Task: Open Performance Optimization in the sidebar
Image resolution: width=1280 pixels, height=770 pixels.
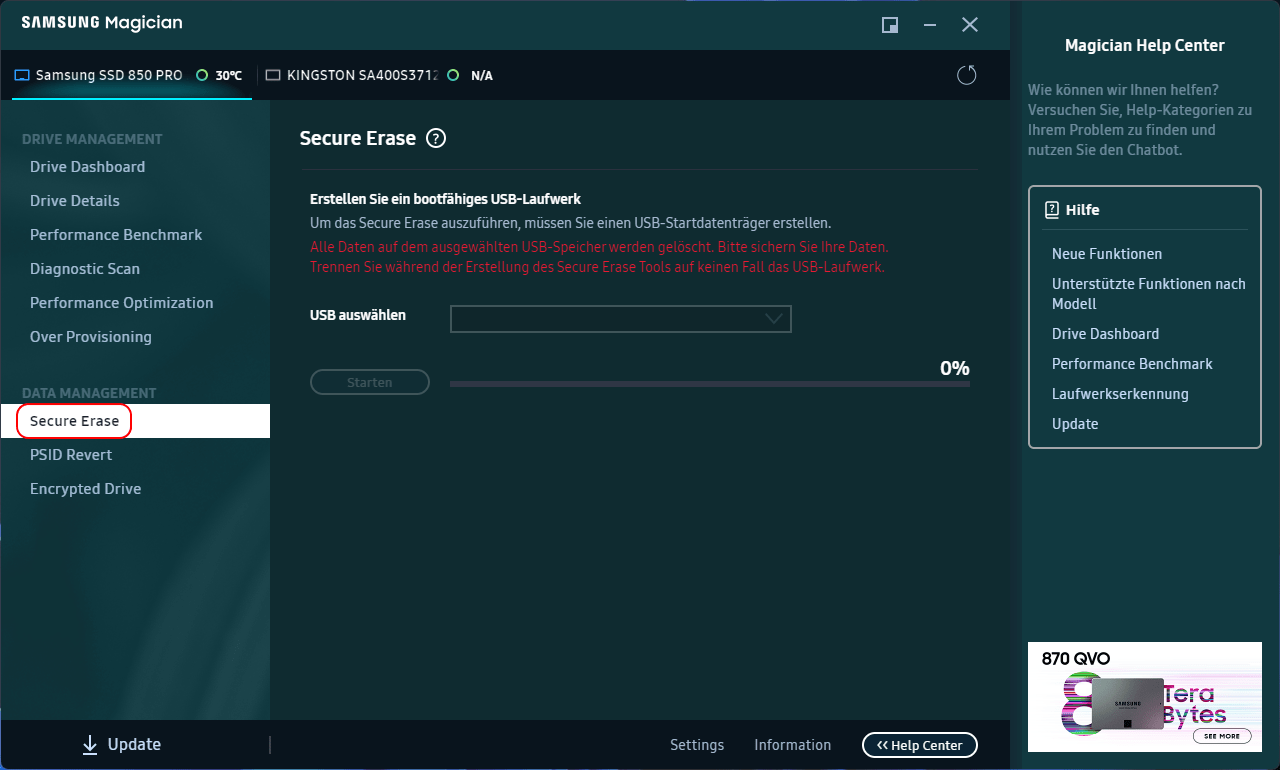Action: coord(121,303)
